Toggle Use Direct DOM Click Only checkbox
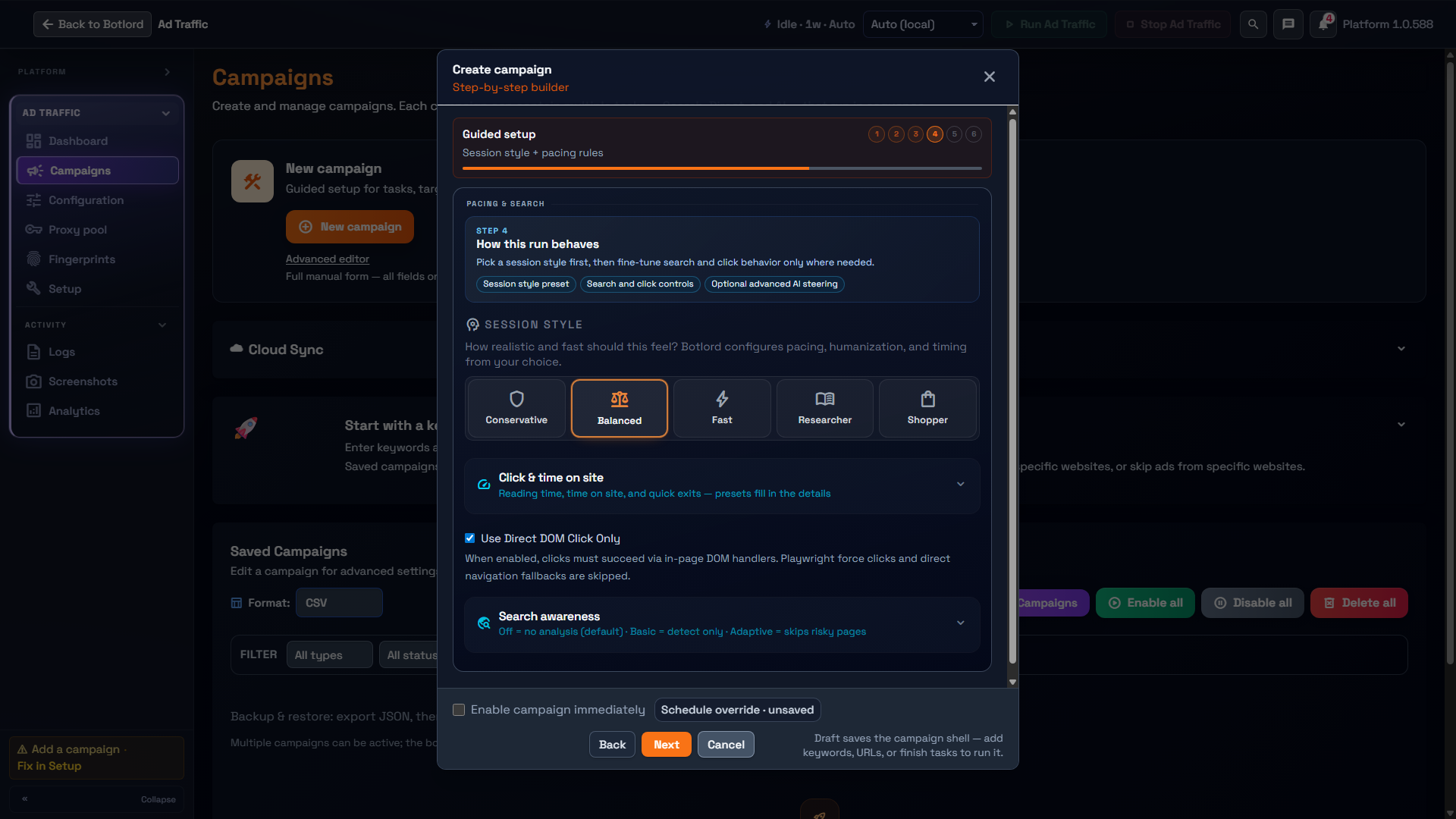The width and height of the screenshot is (1456, 819). click(470, 538)
